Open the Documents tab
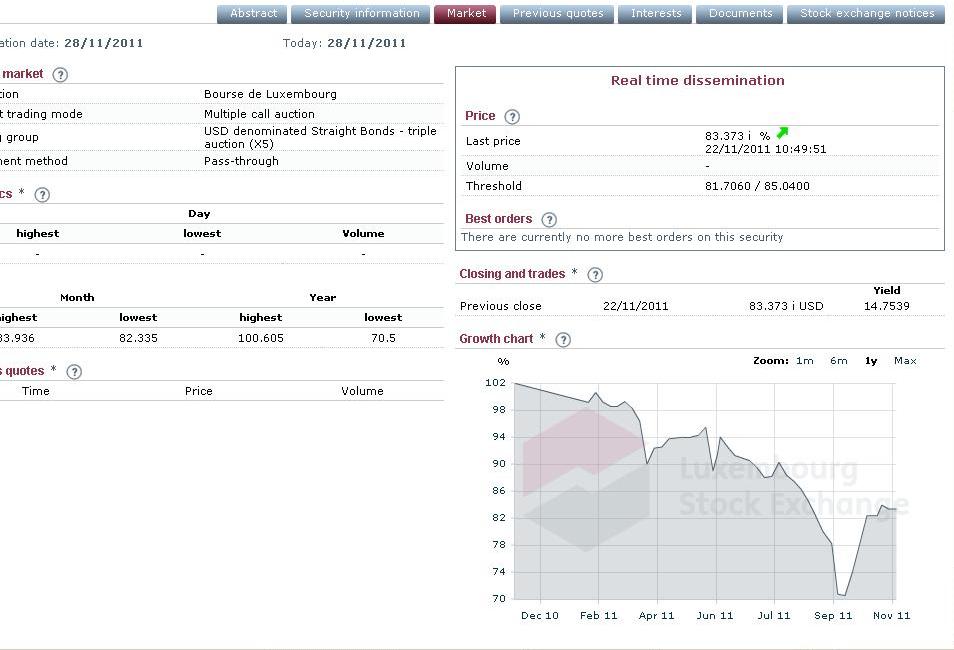The image size is (954, 650). click(x=740, y=14)
